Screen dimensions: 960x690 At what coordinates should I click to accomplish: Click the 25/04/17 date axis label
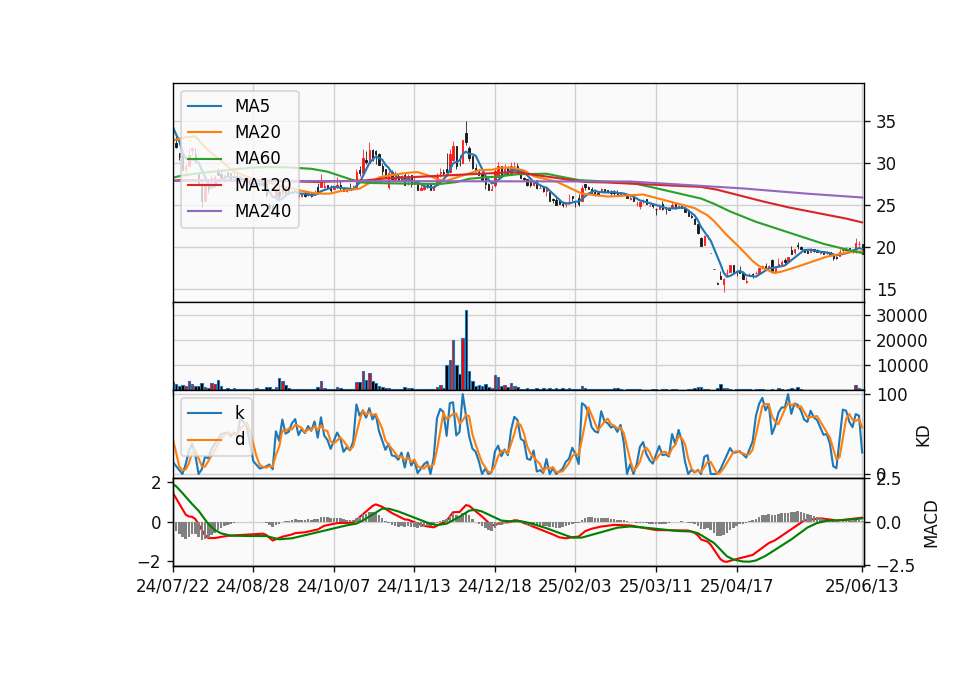[x=737, y=586]
